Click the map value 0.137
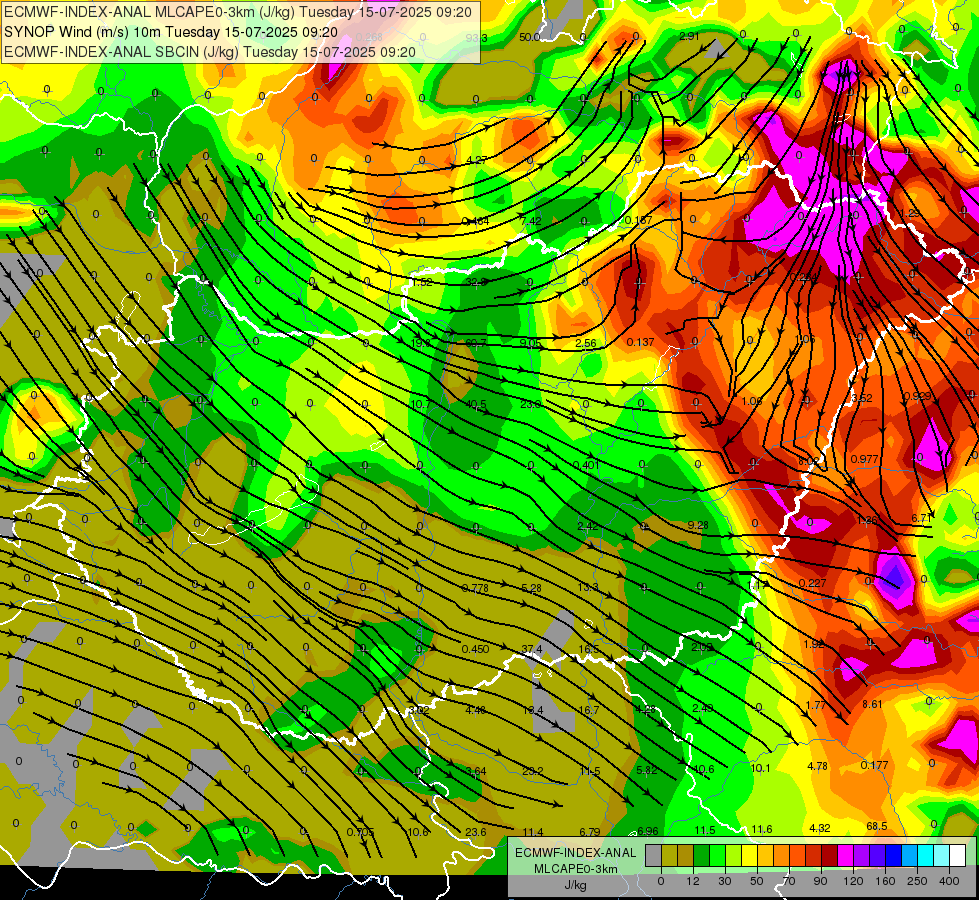Viewport: 979px width, 900px height. (x=640, y=342)
